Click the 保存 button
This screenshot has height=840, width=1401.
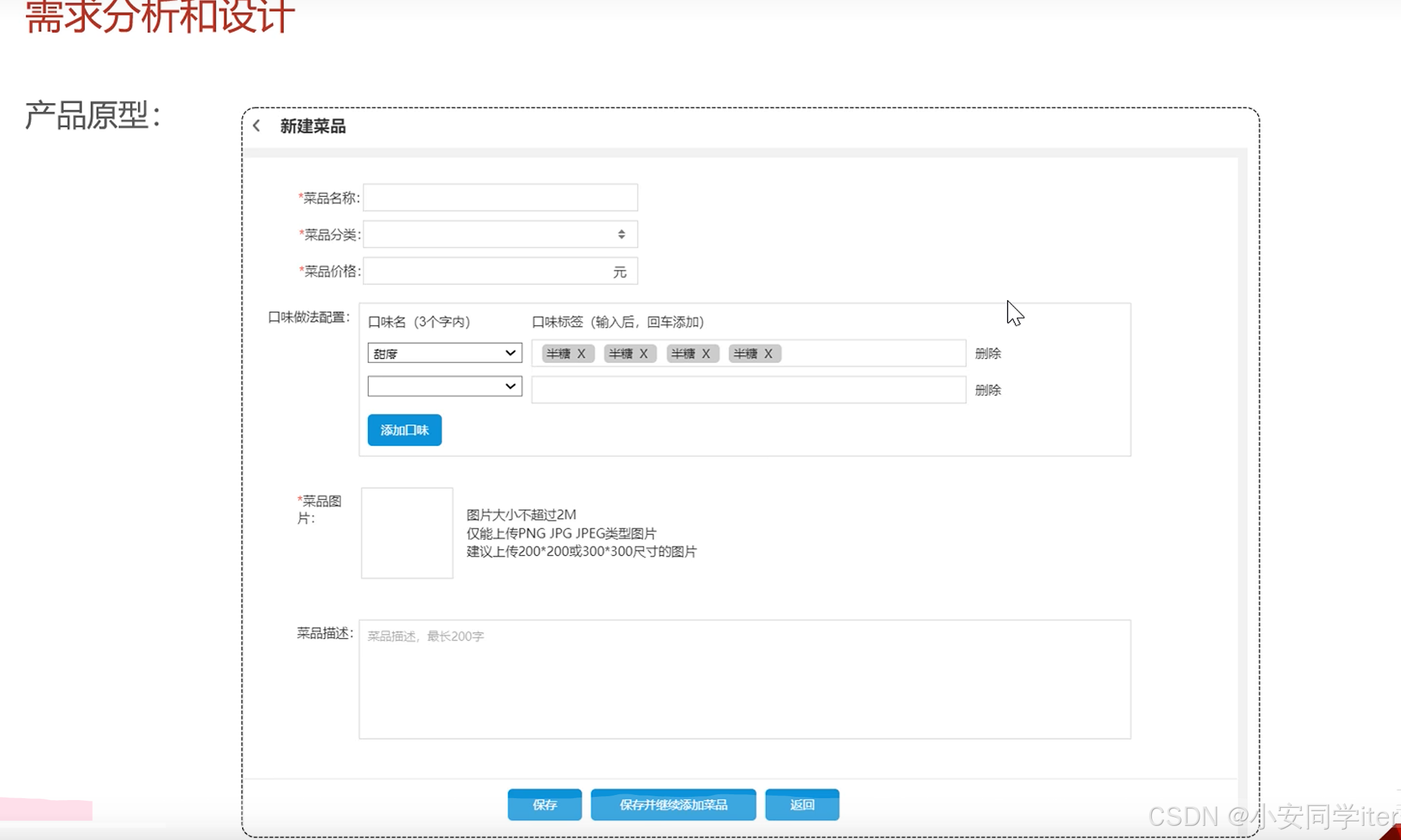544,805
